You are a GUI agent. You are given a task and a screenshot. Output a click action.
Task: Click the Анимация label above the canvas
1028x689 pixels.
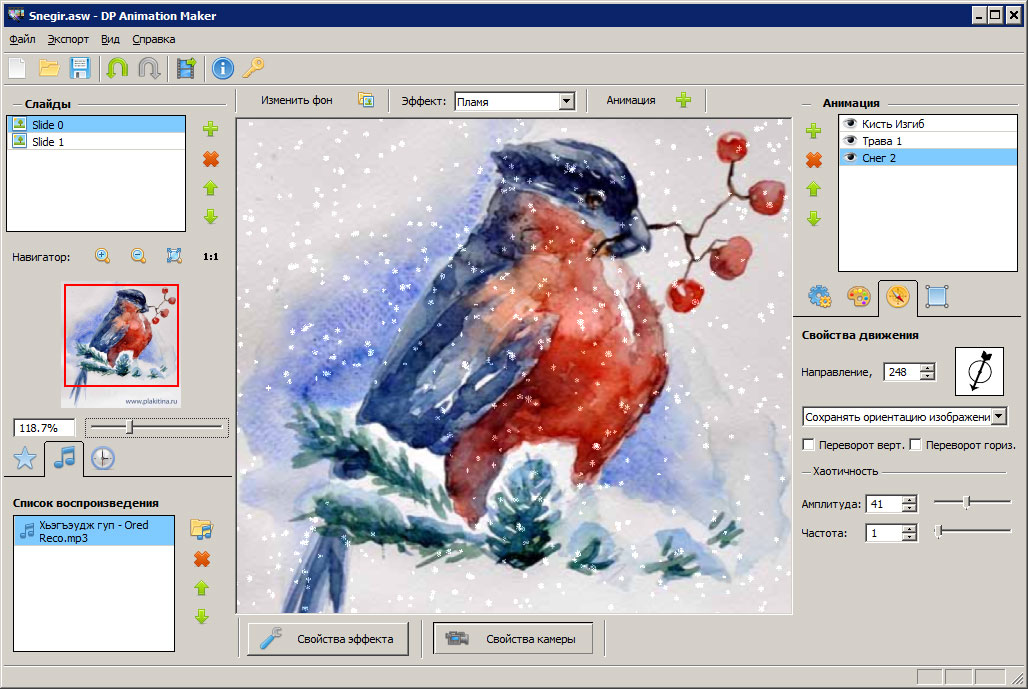tap(631, 100)
